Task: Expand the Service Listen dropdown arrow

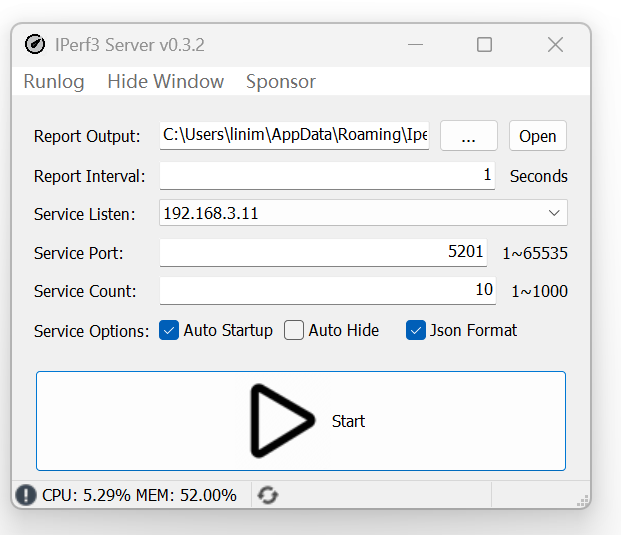Action: coord(554,213)
